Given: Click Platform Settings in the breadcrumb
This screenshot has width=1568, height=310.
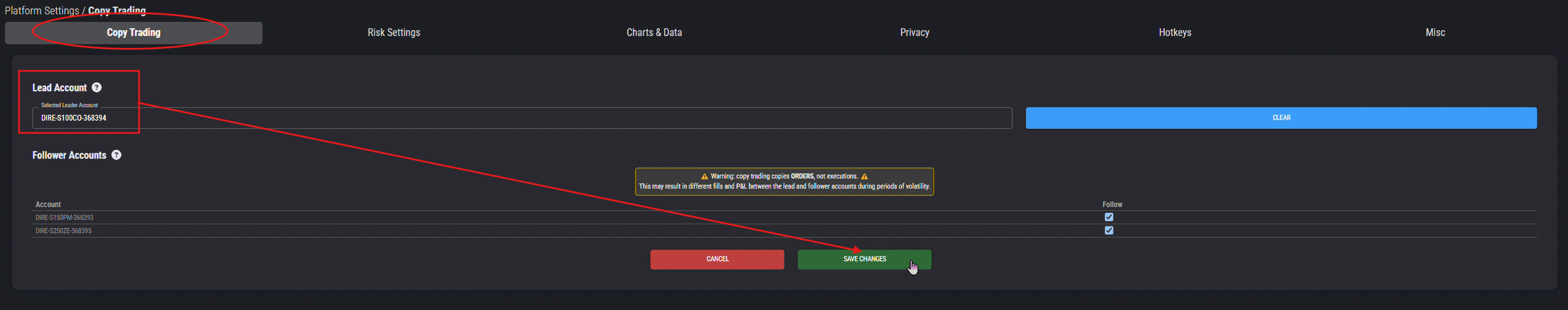Looking at the screenshot, I should coord(42,11).
